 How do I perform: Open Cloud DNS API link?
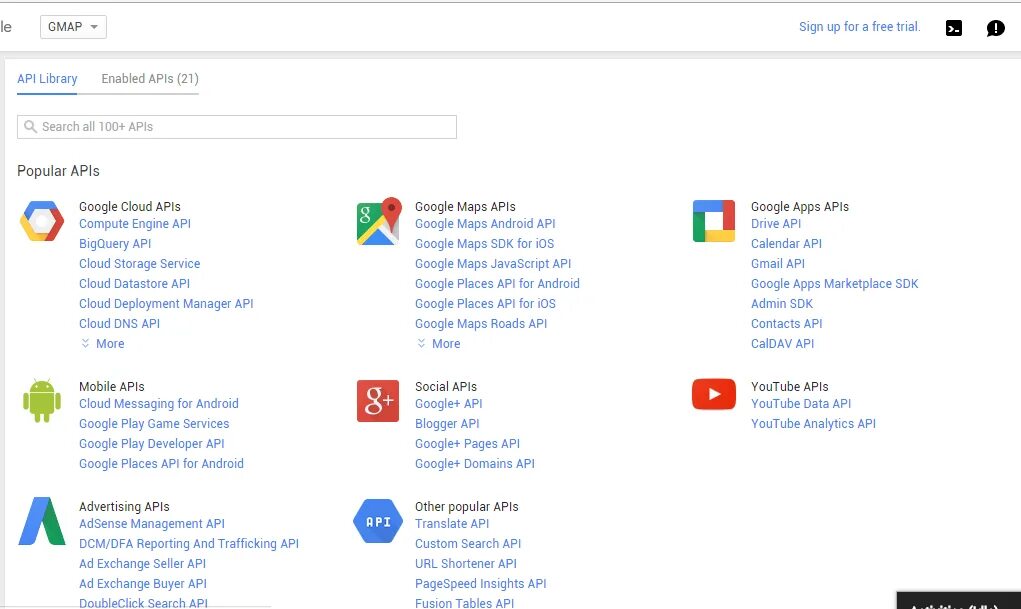[x=119, y=324]
